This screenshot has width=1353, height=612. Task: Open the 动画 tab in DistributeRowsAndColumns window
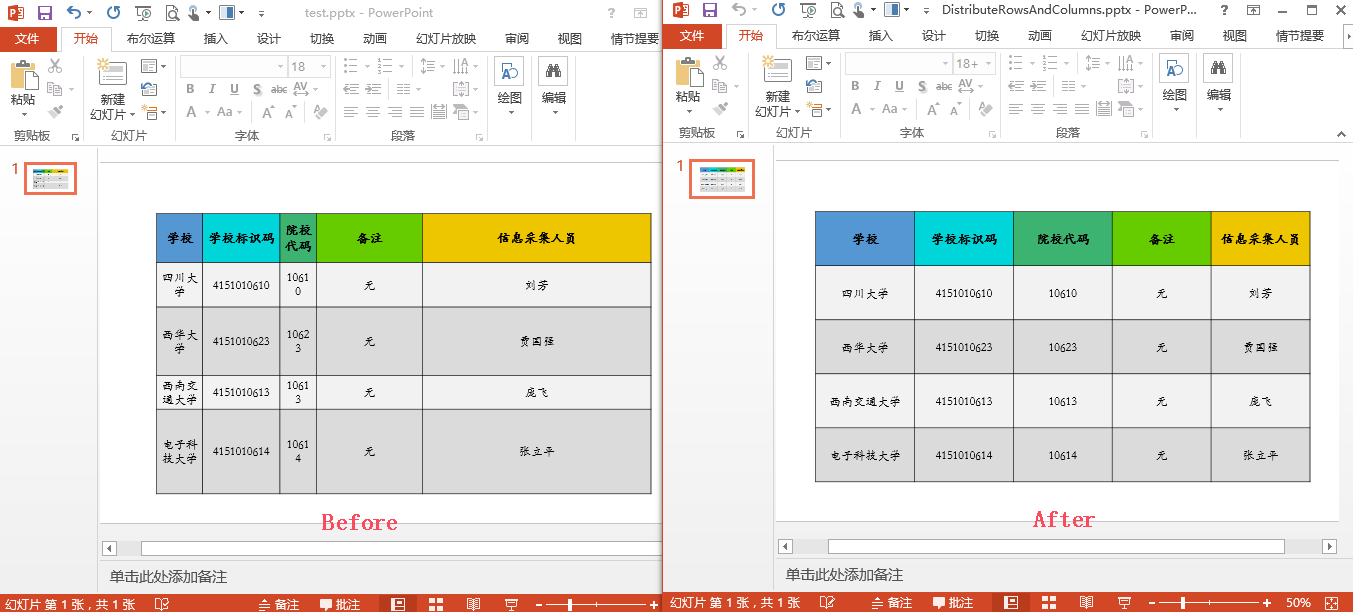1039,36
